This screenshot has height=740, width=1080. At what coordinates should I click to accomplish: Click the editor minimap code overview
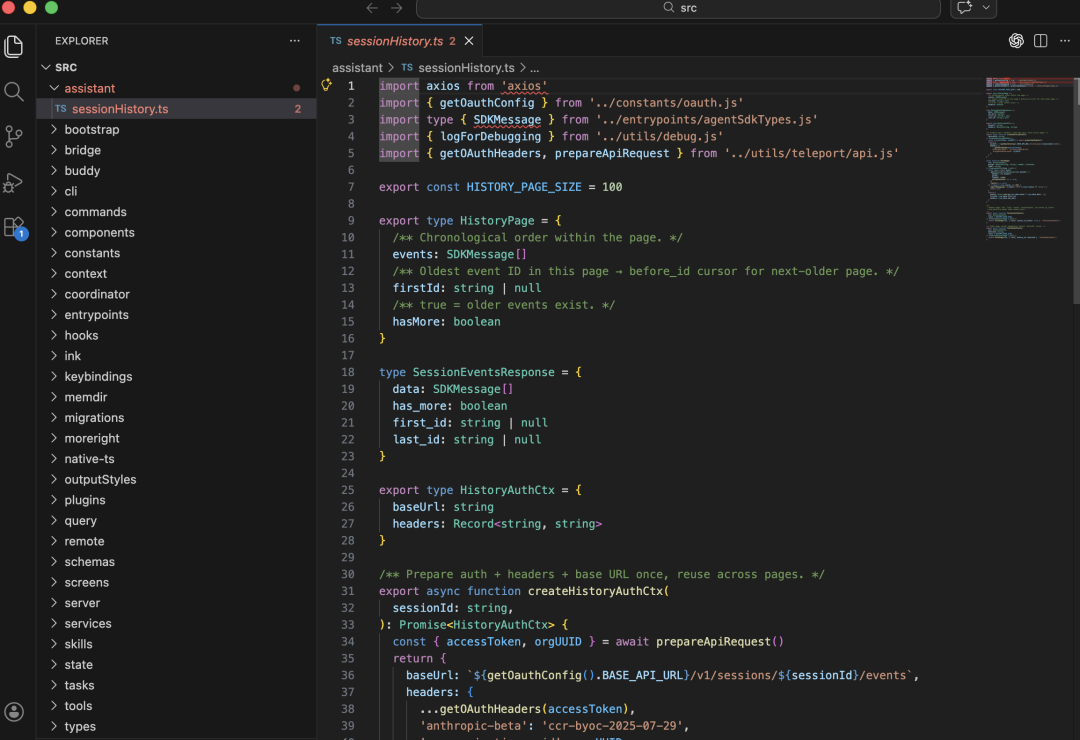pos(1028,158)
